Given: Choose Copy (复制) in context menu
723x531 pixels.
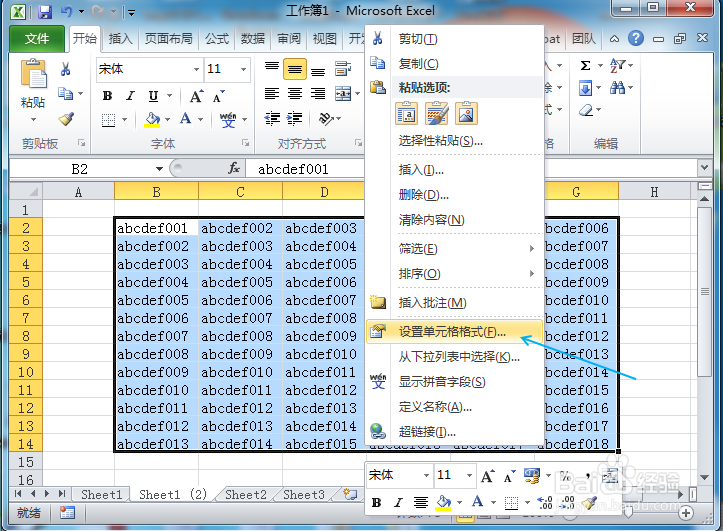Looking at the screenshot, I should tap(454, 64).
